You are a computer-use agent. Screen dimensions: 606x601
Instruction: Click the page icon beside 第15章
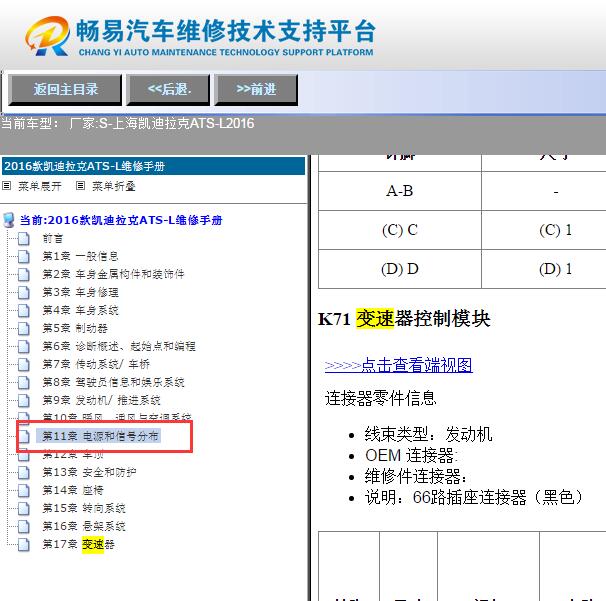[x=24, y=509]
